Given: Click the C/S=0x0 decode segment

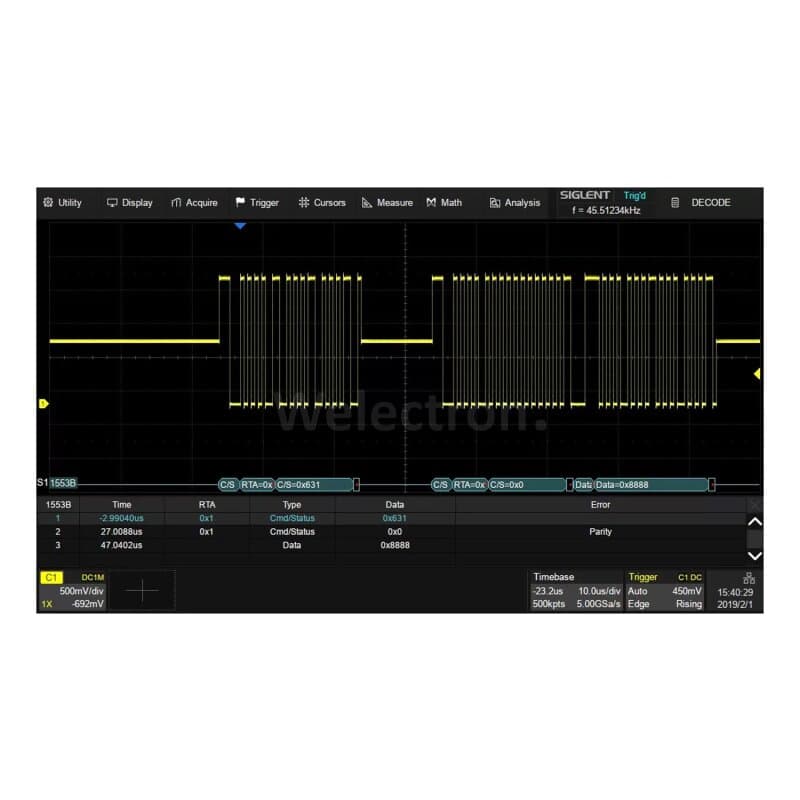Looking at the screenshot, I should [527, 485].
